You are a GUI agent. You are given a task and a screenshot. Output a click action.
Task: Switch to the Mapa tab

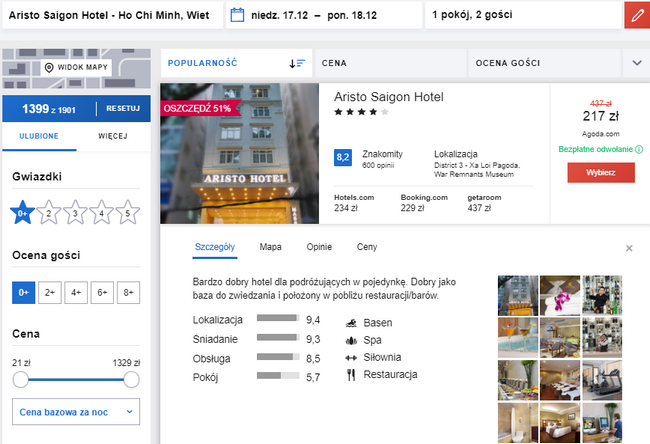point(270,247)
